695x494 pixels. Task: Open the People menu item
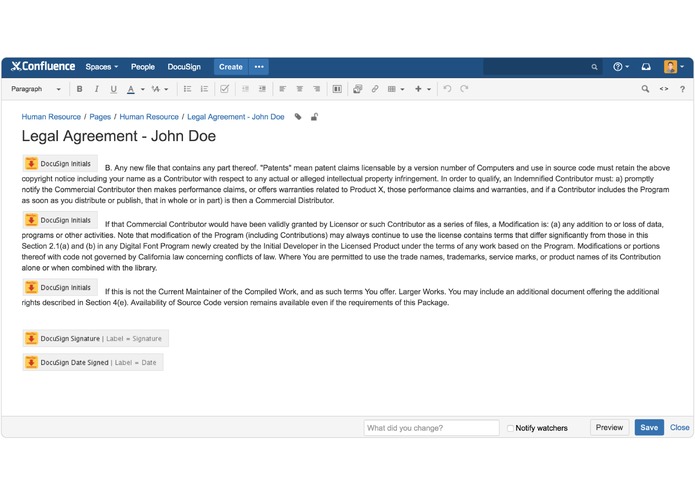pyautogui.click(x=143, y=67)
